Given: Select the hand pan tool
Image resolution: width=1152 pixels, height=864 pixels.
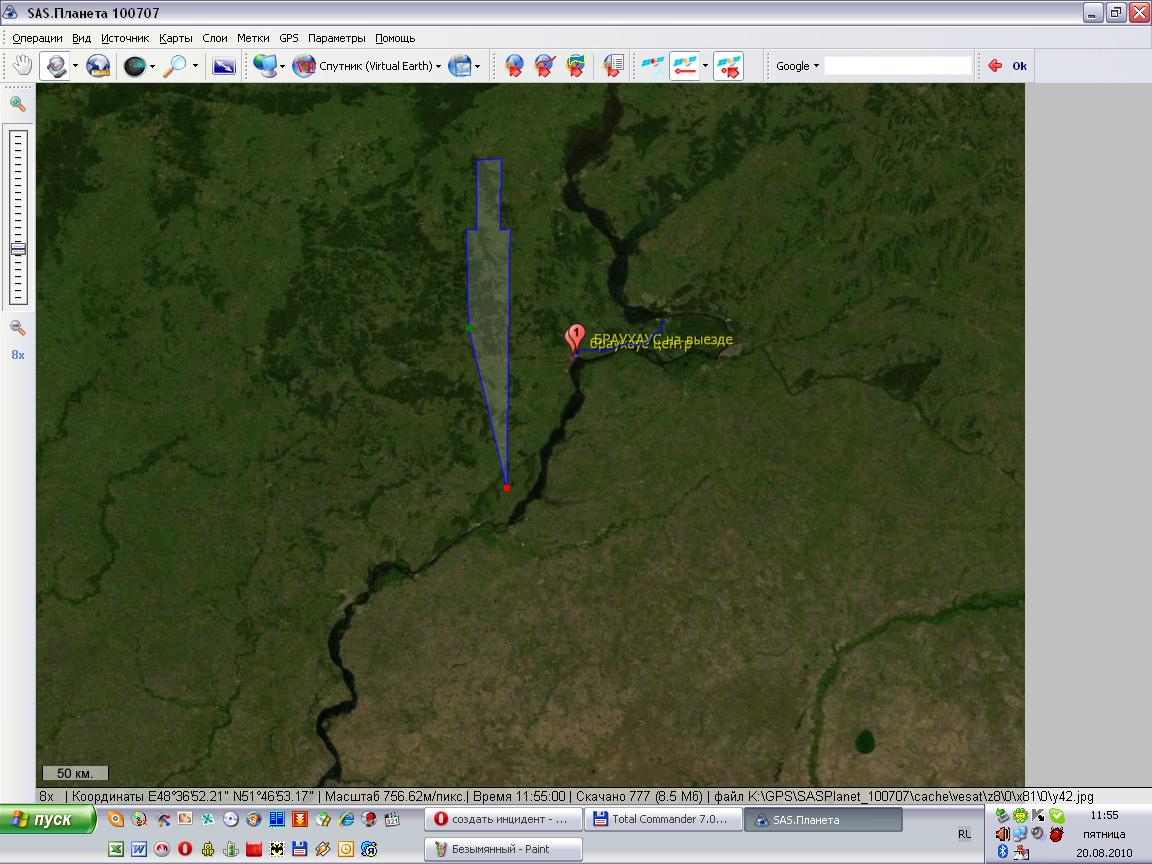Looking at the screenshot, I should [x=22, y=66].
